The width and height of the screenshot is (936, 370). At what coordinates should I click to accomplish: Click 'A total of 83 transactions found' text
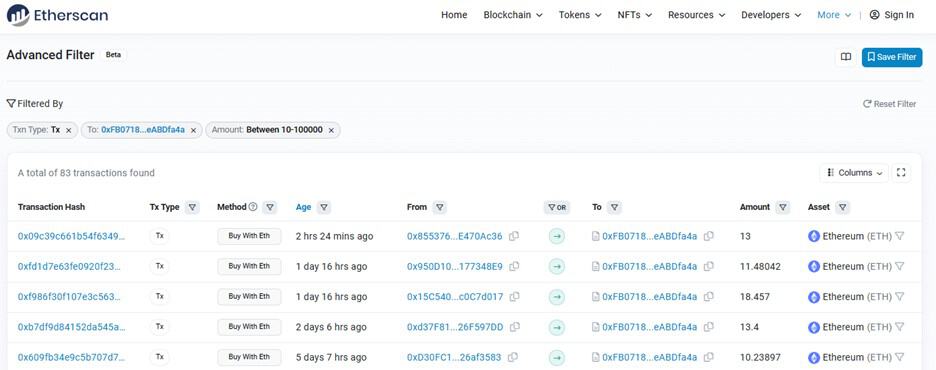coord(86,173)
